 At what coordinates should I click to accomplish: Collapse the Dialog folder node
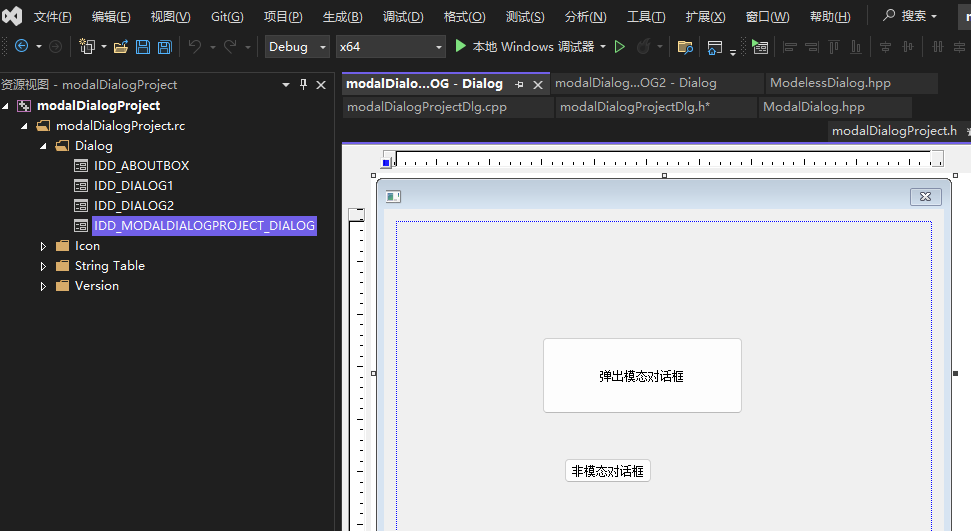pyautogui.click(x=43, y=146)
